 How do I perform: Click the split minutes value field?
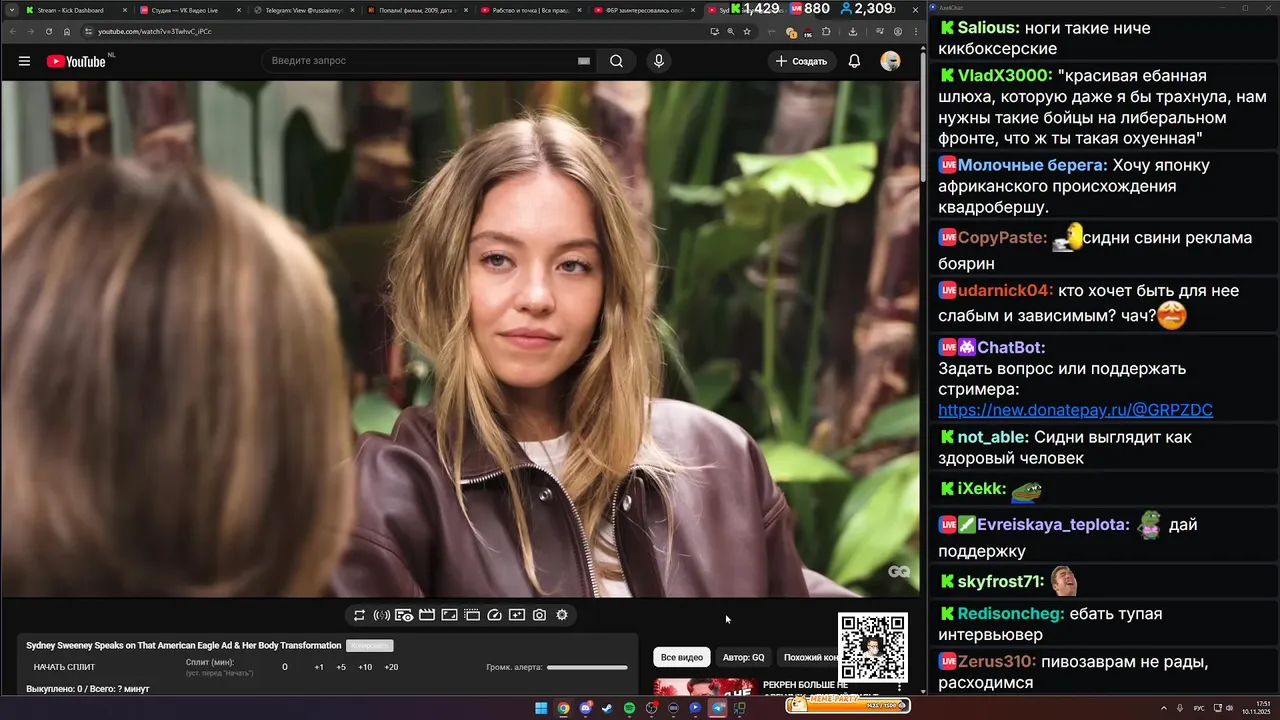click(285, 667)
